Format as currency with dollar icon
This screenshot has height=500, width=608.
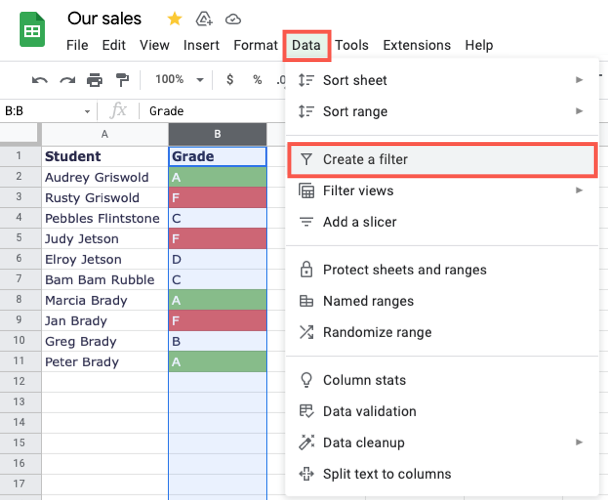click(x=230, y=80)
